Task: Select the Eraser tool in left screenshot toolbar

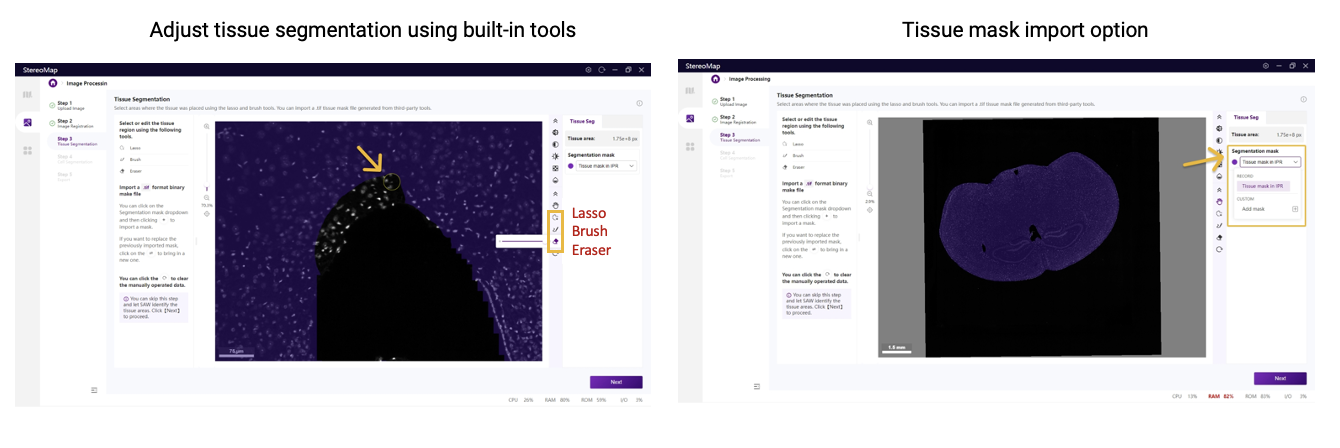Action: [x=555, y=242]
